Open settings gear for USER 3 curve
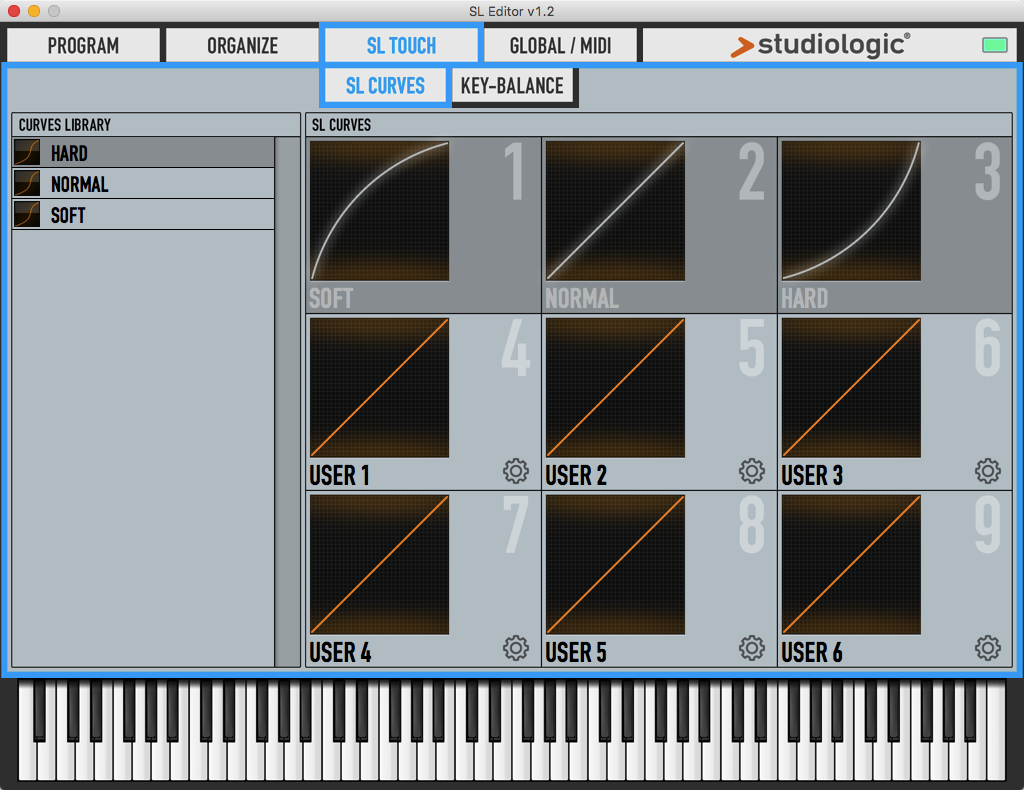This screenshot has height=790, width=1024. [x=987, y=471]
